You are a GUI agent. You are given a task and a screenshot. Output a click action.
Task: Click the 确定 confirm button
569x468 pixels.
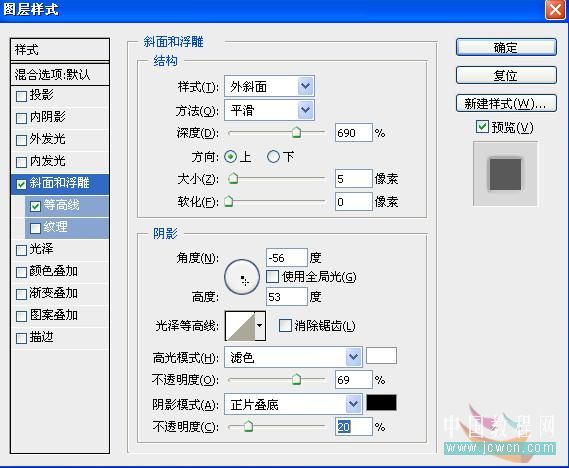point(506,47)
